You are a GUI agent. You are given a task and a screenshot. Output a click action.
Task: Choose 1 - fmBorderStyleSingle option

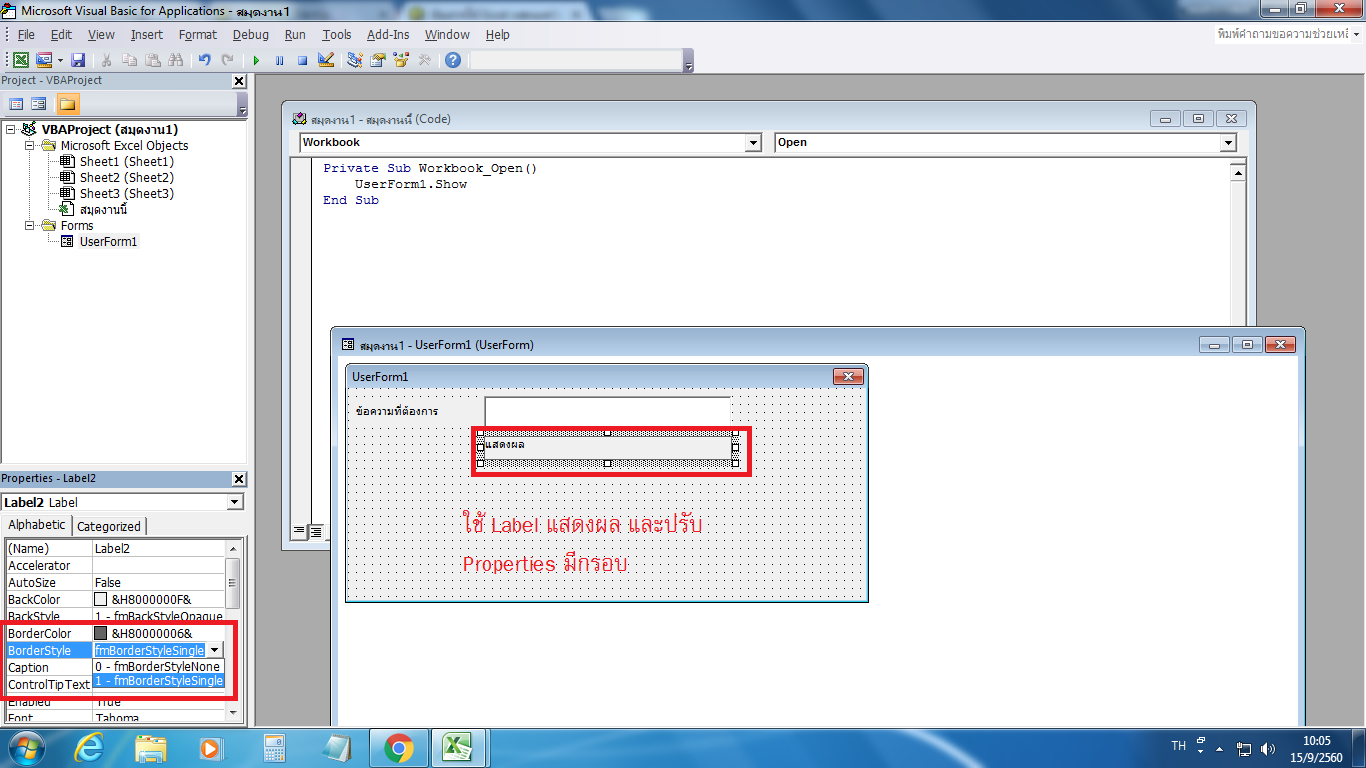(x=158, y=681)
